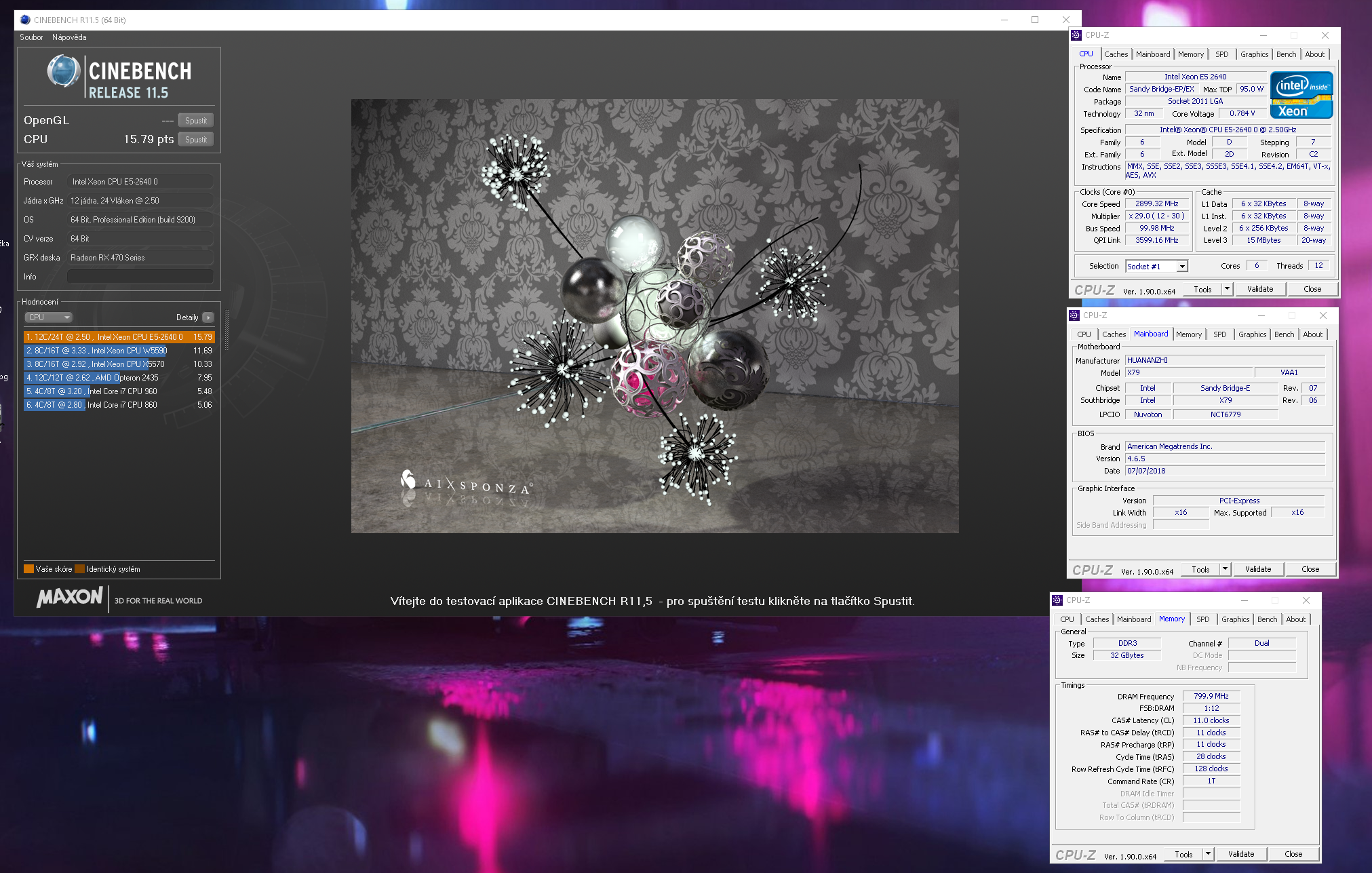
Task: Open the CPU tab in middle CPU-Z window
Action: [1084, 334]
